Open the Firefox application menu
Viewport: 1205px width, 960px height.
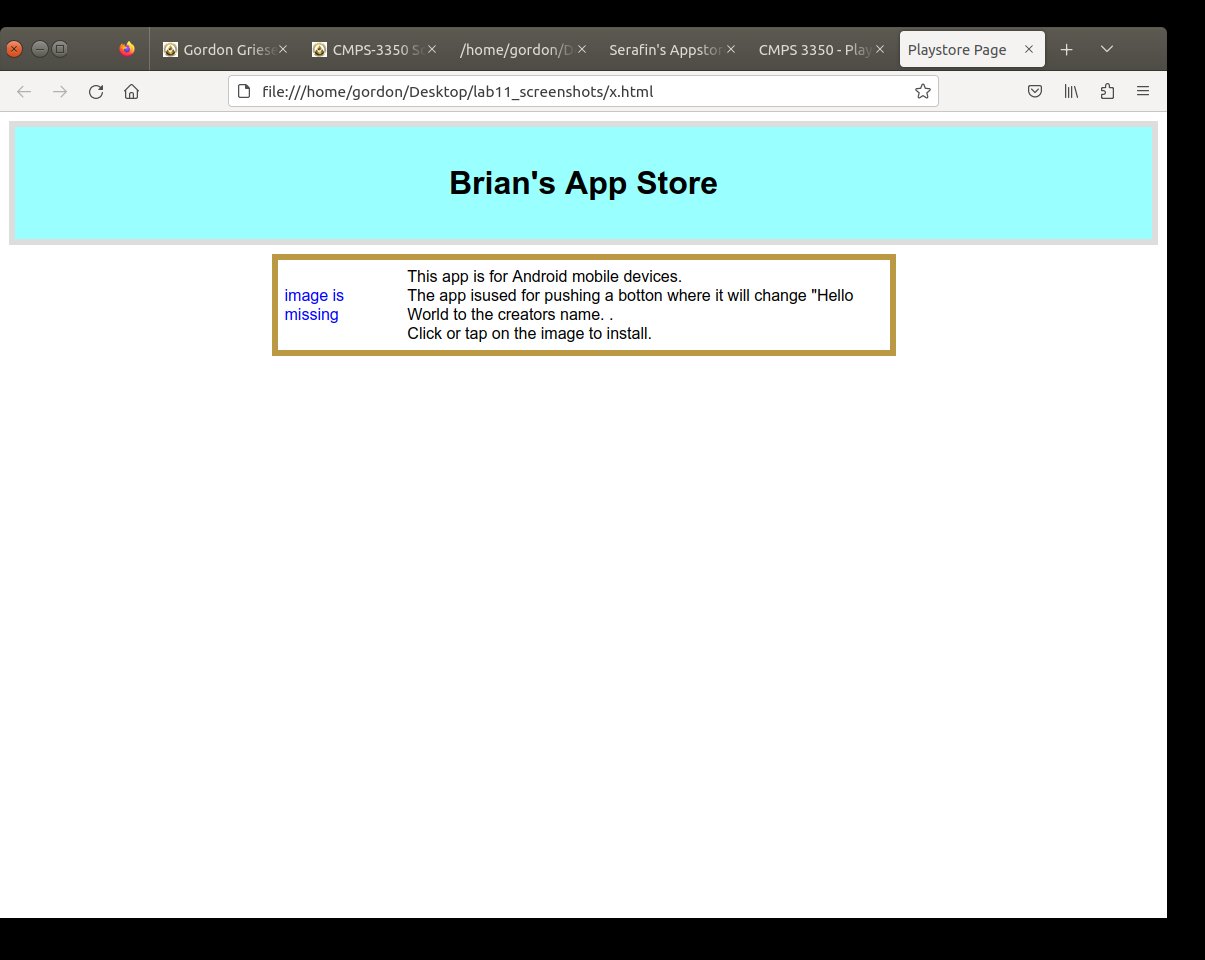[x=1143, y=92]
